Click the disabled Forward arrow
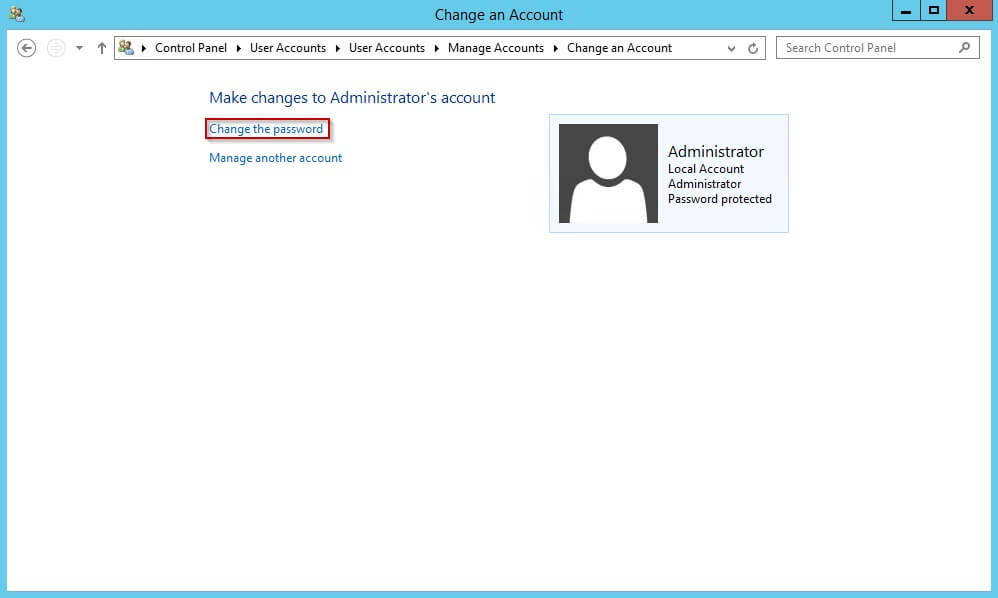 tap(55, 47)
